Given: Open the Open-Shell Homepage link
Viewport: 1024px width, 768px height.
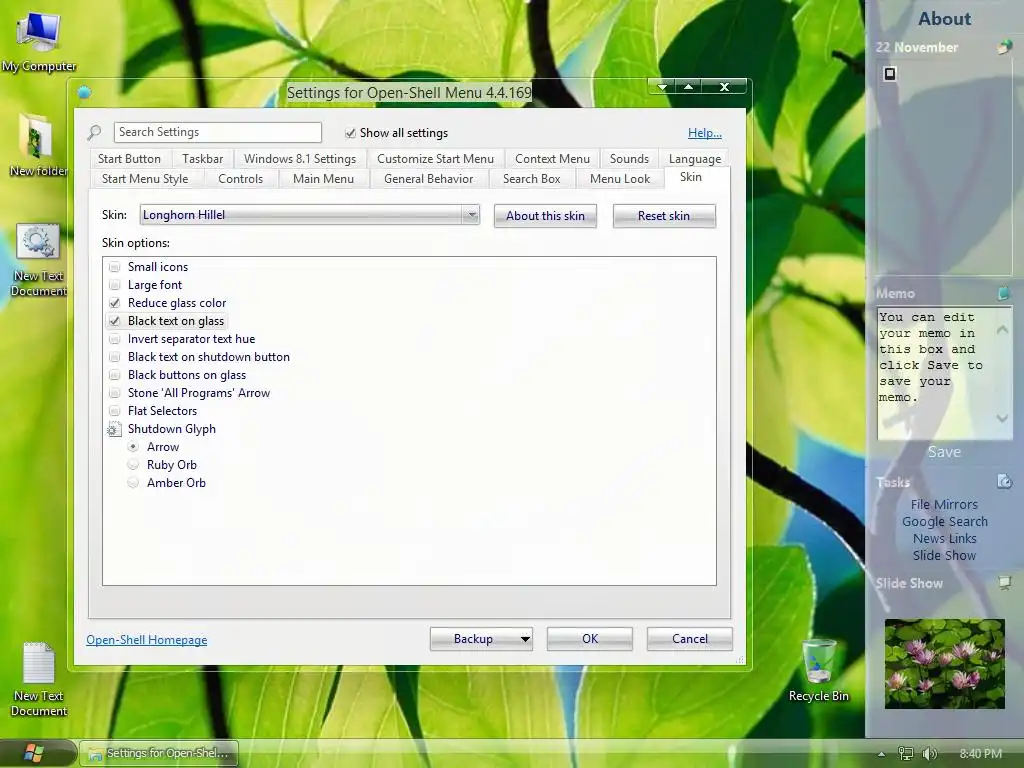Looking at the screenshot, I should coord(147,640).
